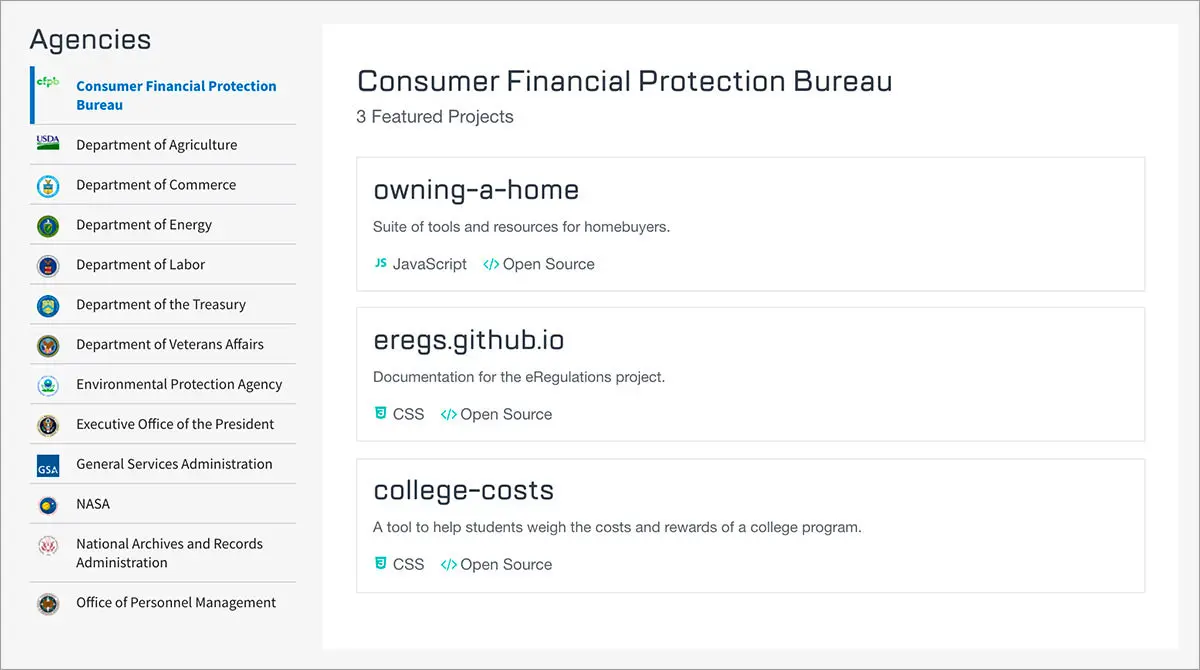Click the Department of Energy seal icon
The image size is (1200, 670).
tap(48, 225)
